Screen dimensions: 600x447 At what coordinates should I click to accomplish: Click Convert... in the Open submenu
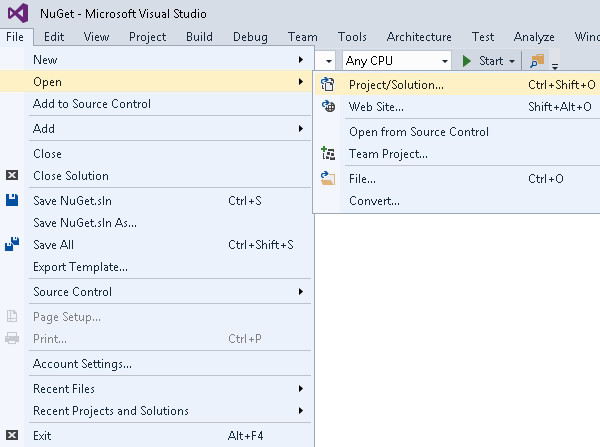(374, 201)
